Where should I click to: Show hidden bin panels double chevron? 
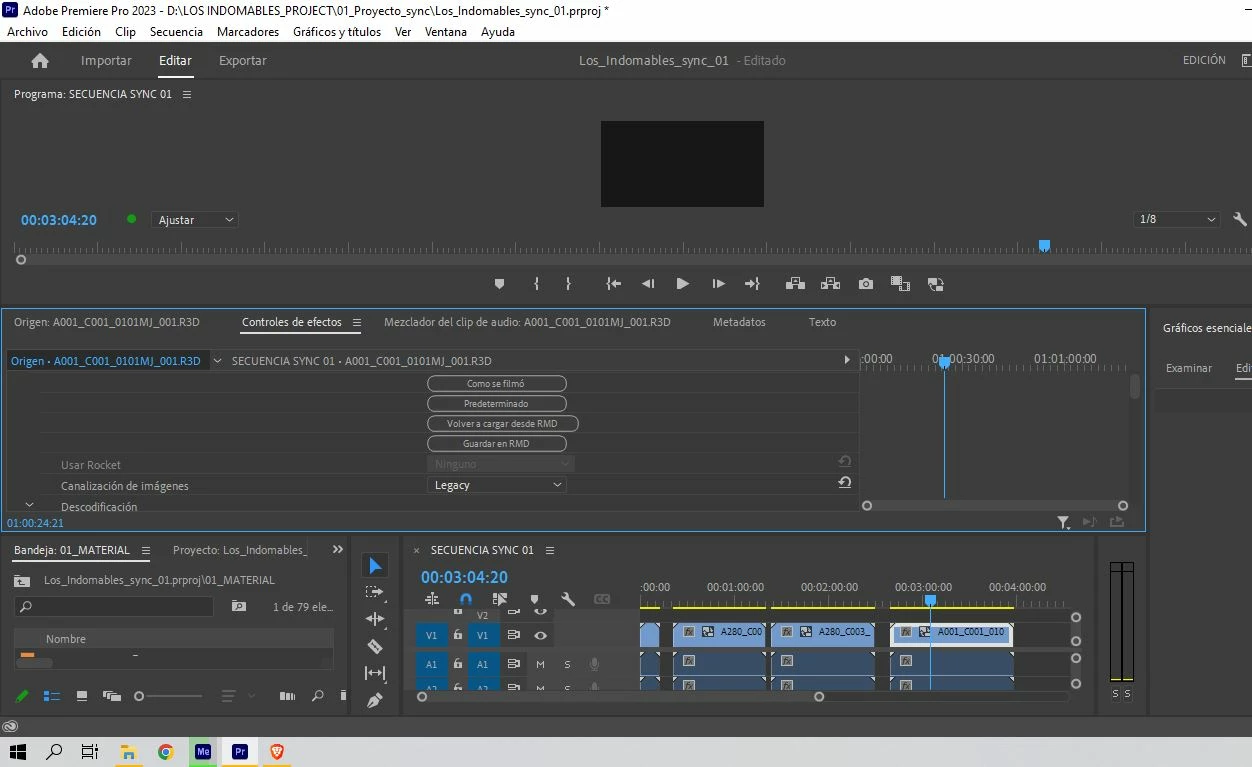click(x=338, y=550)
